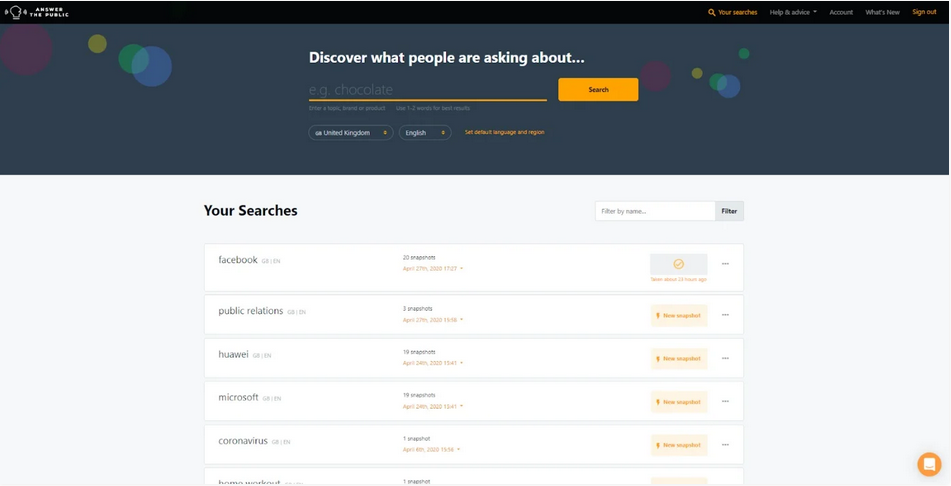Click the Answer The Public logo
Image resolution: width=951 pixels, height=486 pixels.
[x=36, y=12]
